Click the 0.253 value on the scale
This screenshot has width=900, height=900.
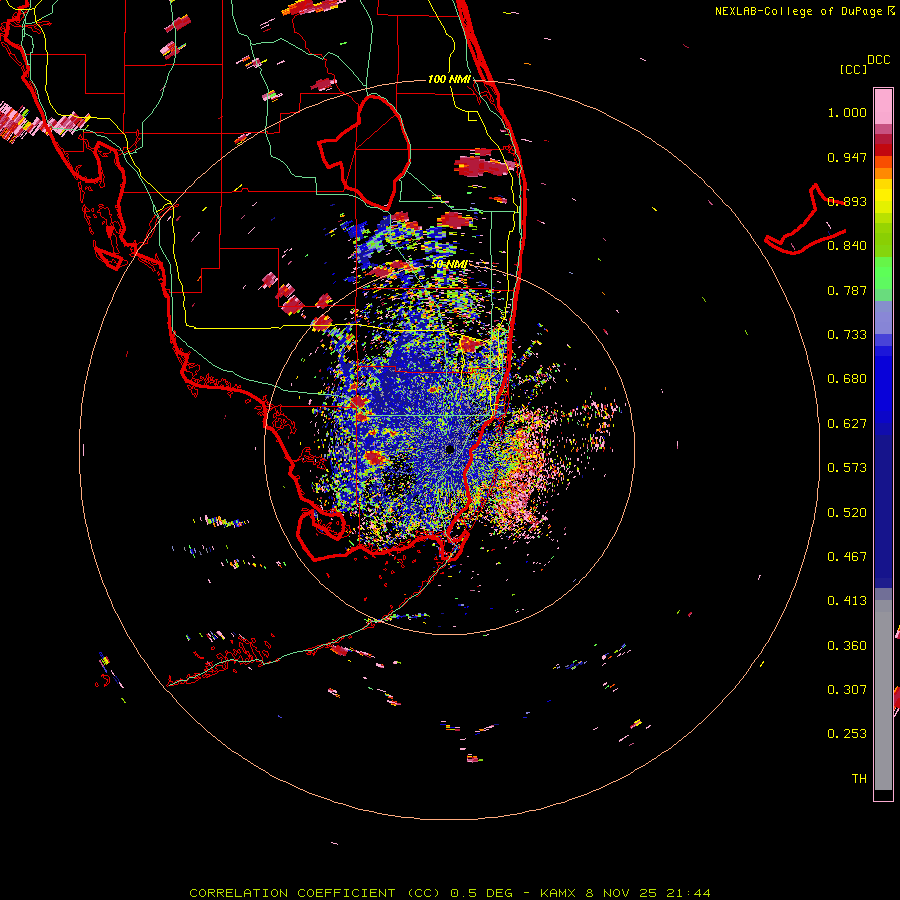pyautogui.click(x=847, y=734)
